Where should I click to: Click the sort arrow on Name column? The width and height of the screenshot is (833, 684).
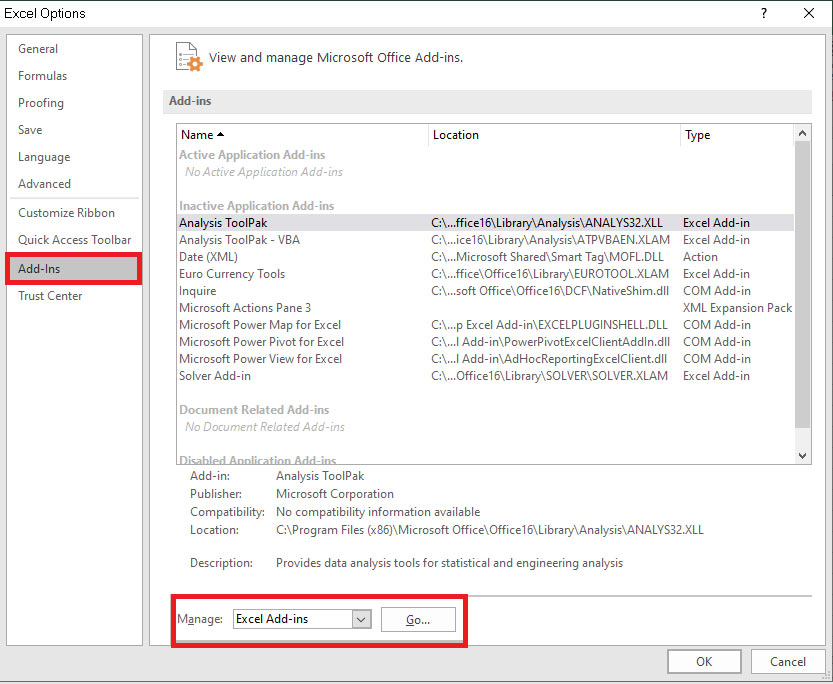[219, 134]
